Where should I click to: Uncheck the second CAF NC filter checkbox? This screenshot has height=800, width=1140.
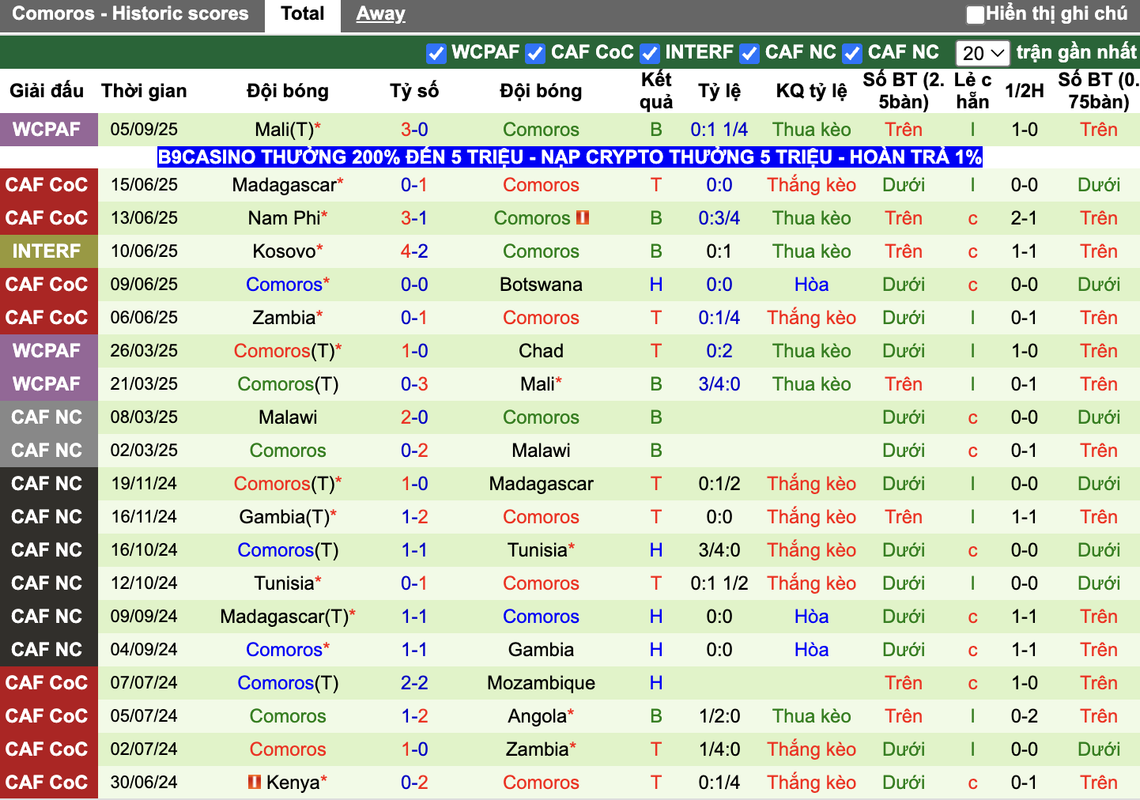pos(852,53)
